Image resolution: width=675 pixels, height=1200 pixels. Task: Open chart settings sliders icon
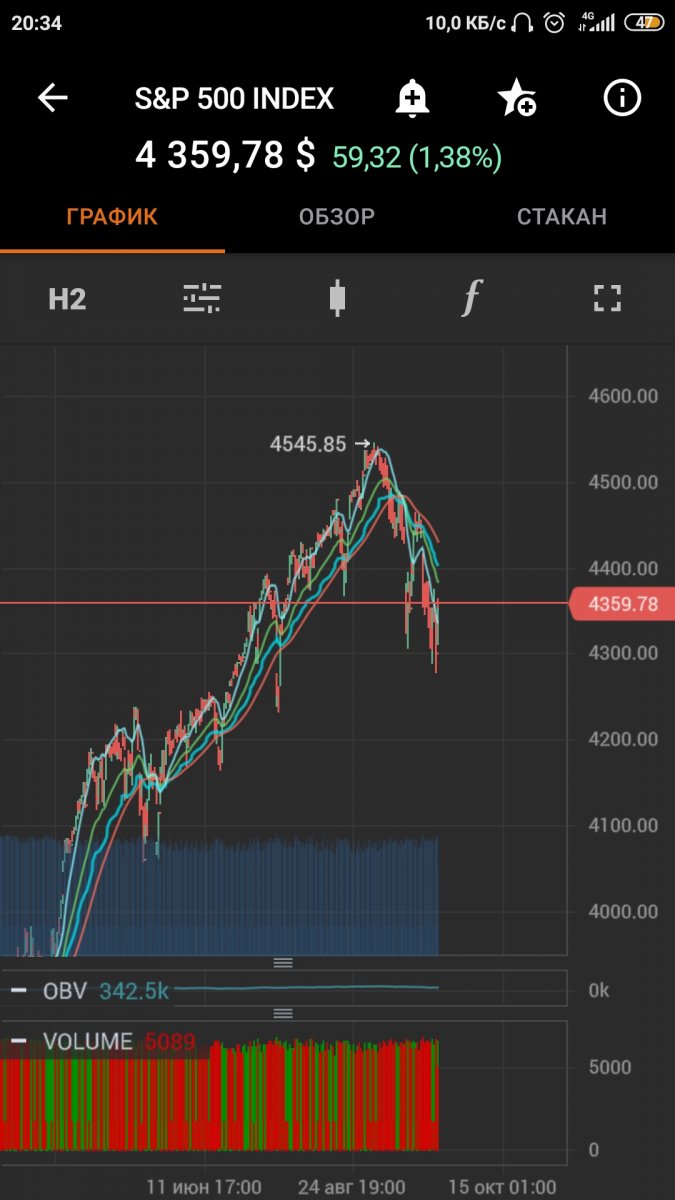[x=202, y=298]
